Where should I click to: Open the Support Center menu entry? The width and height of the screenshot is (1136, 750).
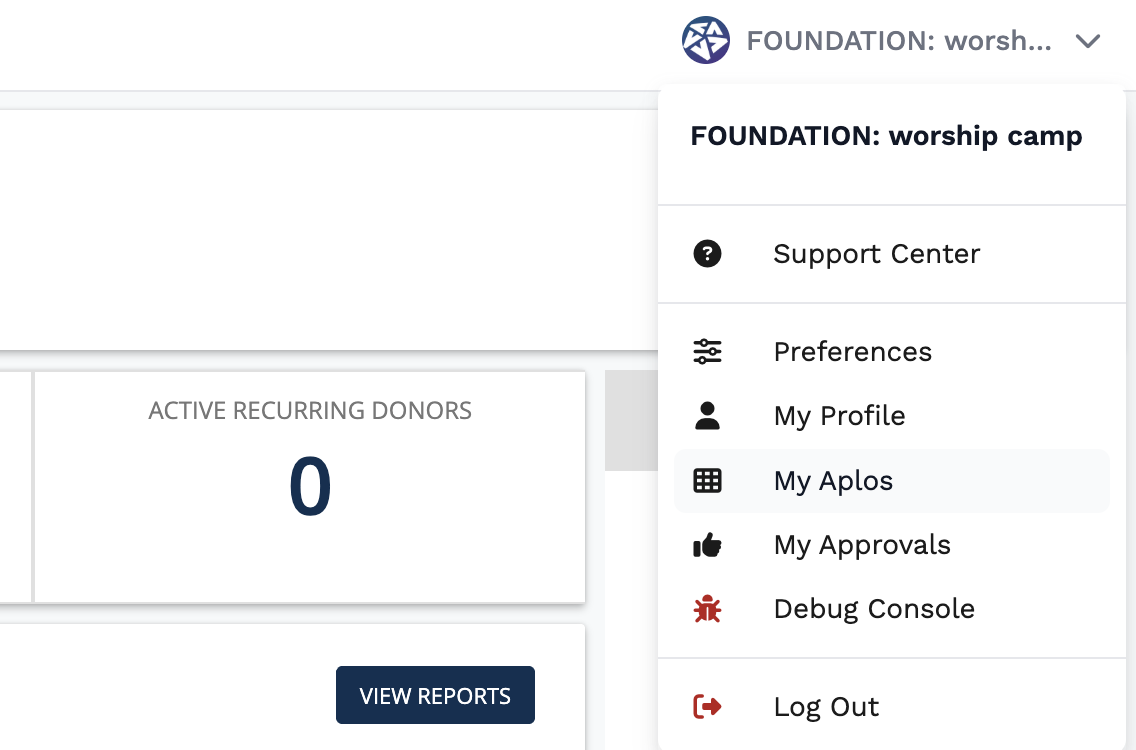click(876, 254)
